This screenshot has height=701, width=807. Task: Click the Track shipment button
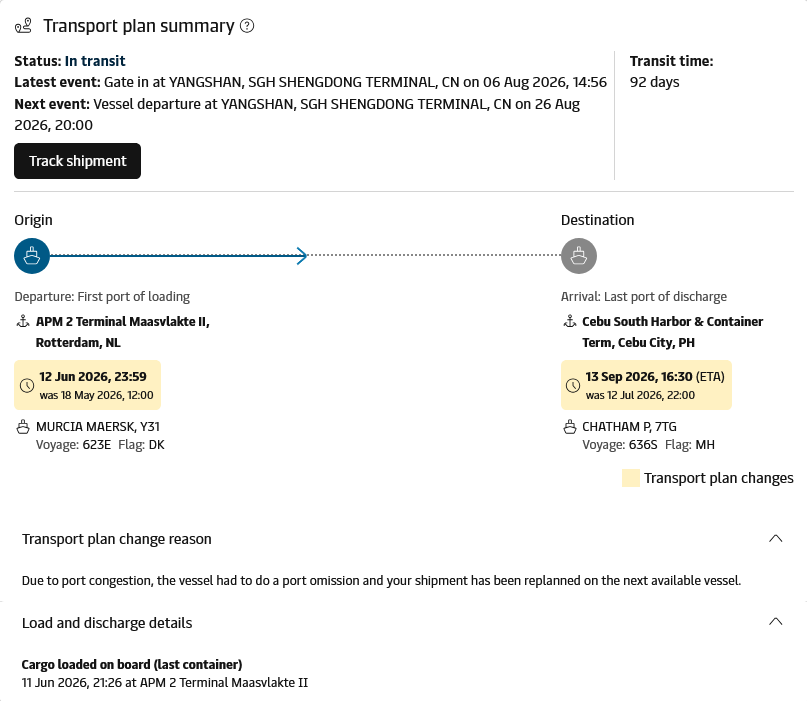77,161
